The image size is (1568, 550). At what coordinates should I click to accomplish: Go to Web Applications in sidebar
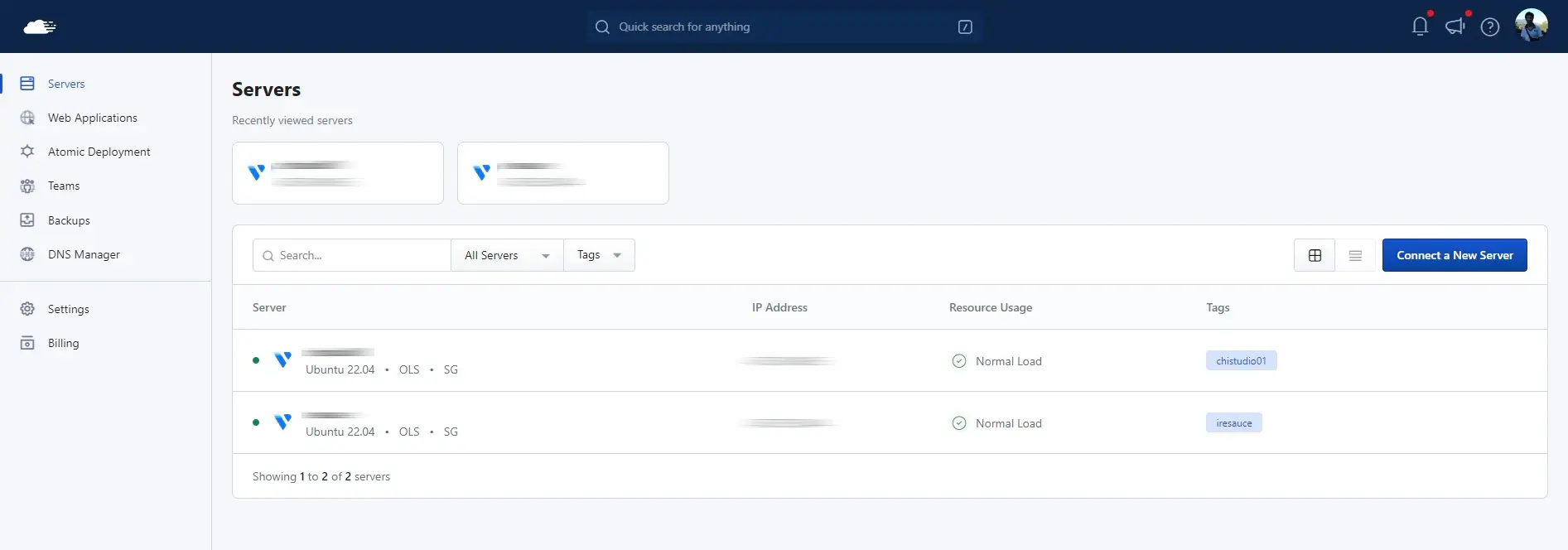[92, 118]
